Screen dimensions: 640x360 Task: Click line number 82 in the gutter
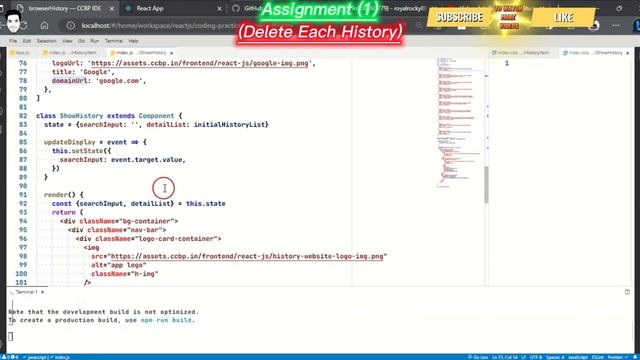[22, 116]
